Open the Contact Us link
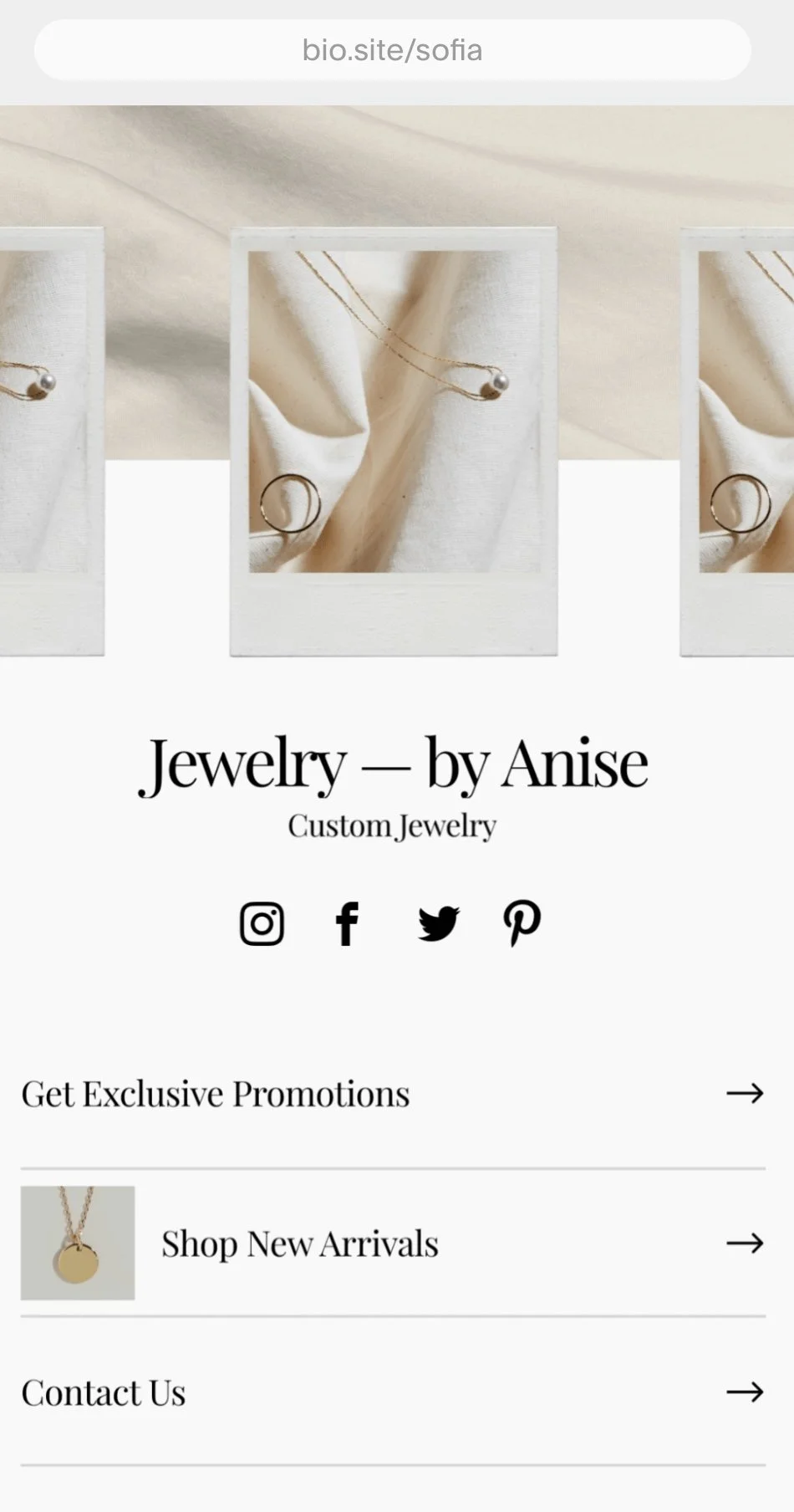The width and height of the screenshot is (794, 1512). coord(393,1392)
